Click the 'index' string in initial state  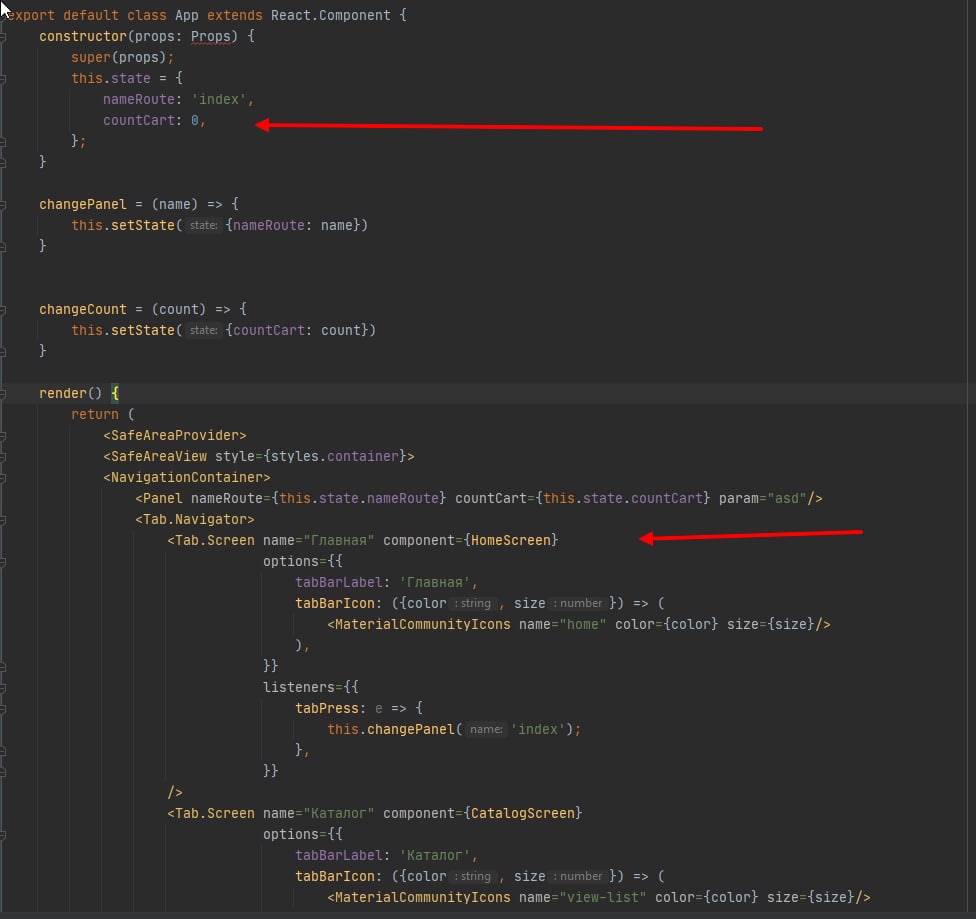(x=218, y=100)
